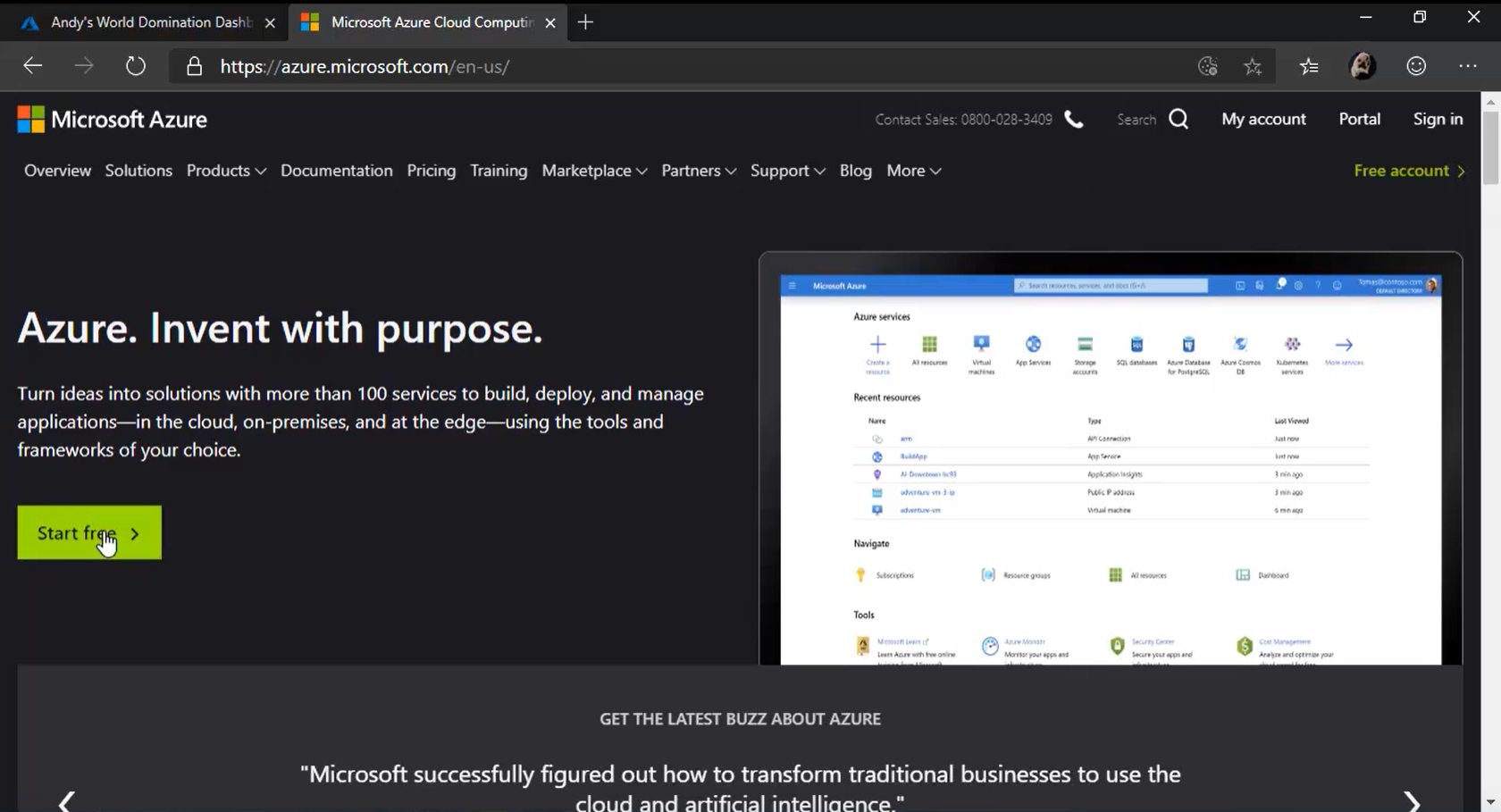Viewport: 1501px width, 812px height.
Task: Close the Microsoft Azure Cloud Computing tab
Action: (550, 23)
